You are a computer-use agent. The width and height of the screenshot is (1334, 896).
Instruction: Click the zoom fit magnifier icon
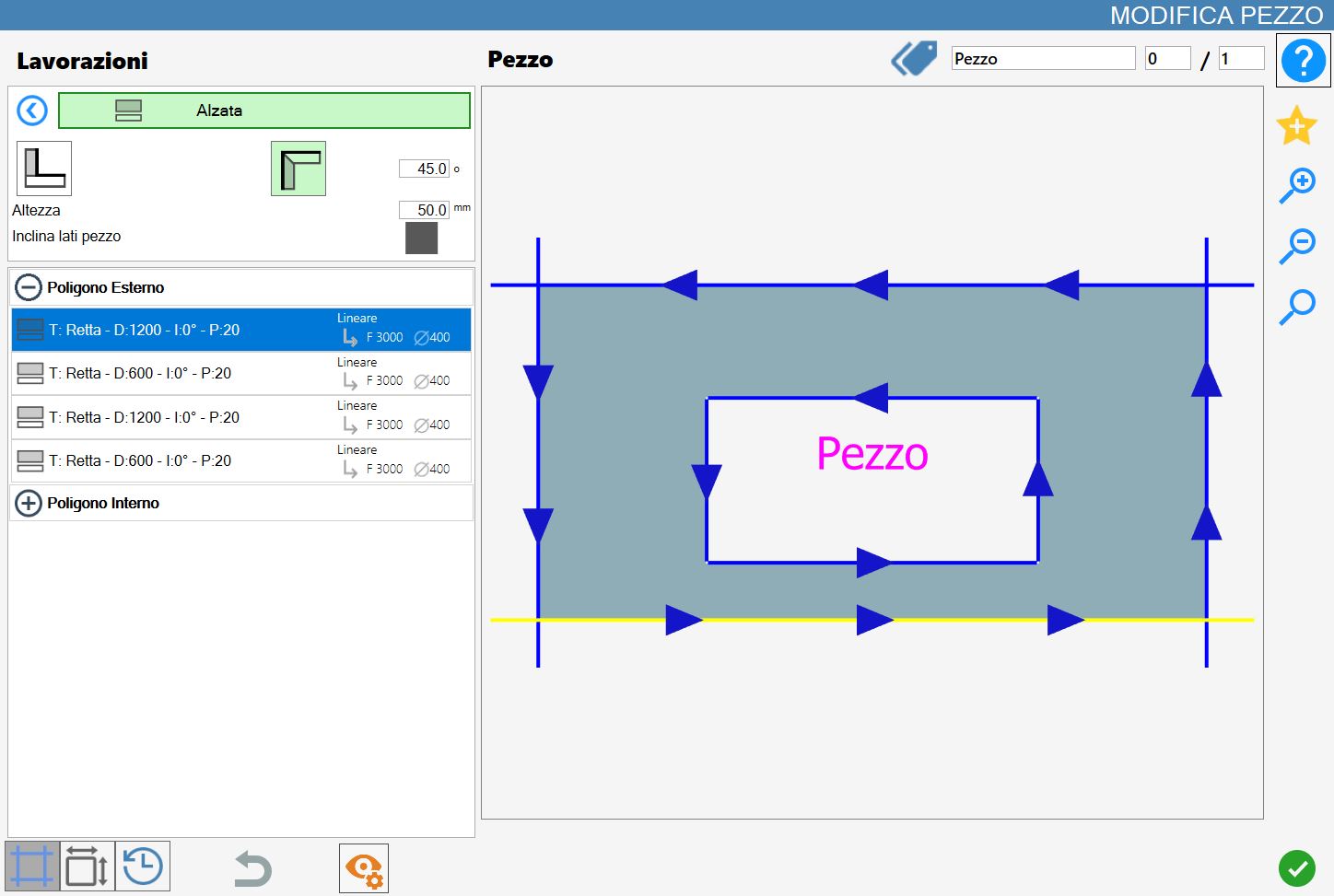[1297, 307]
